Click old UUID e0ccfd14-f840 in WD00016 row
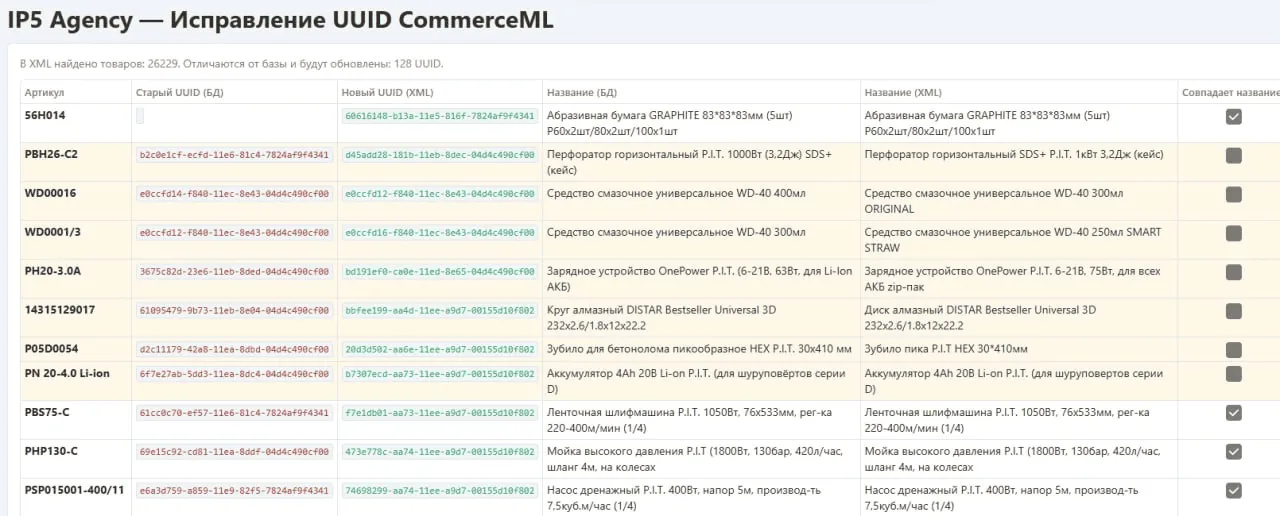 point(234,194)
